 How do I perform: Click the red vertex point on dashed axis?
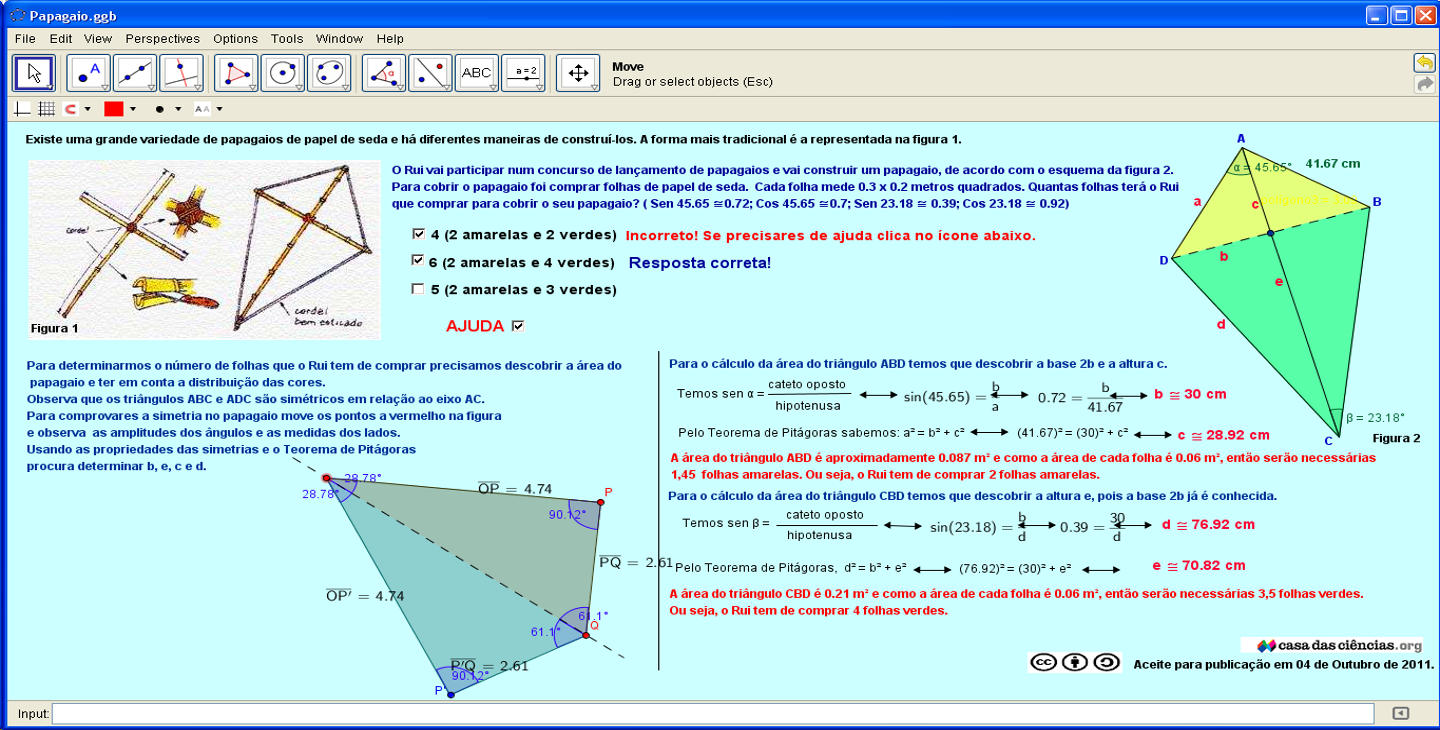(x=326, y=478)
